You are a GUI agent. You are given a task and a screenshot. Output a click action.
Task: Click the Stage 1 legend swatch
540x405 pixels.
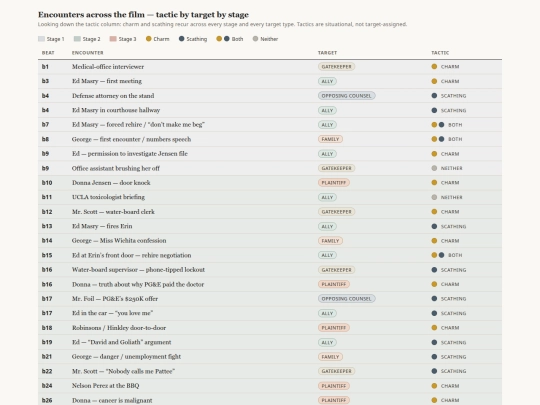(41, 39)
